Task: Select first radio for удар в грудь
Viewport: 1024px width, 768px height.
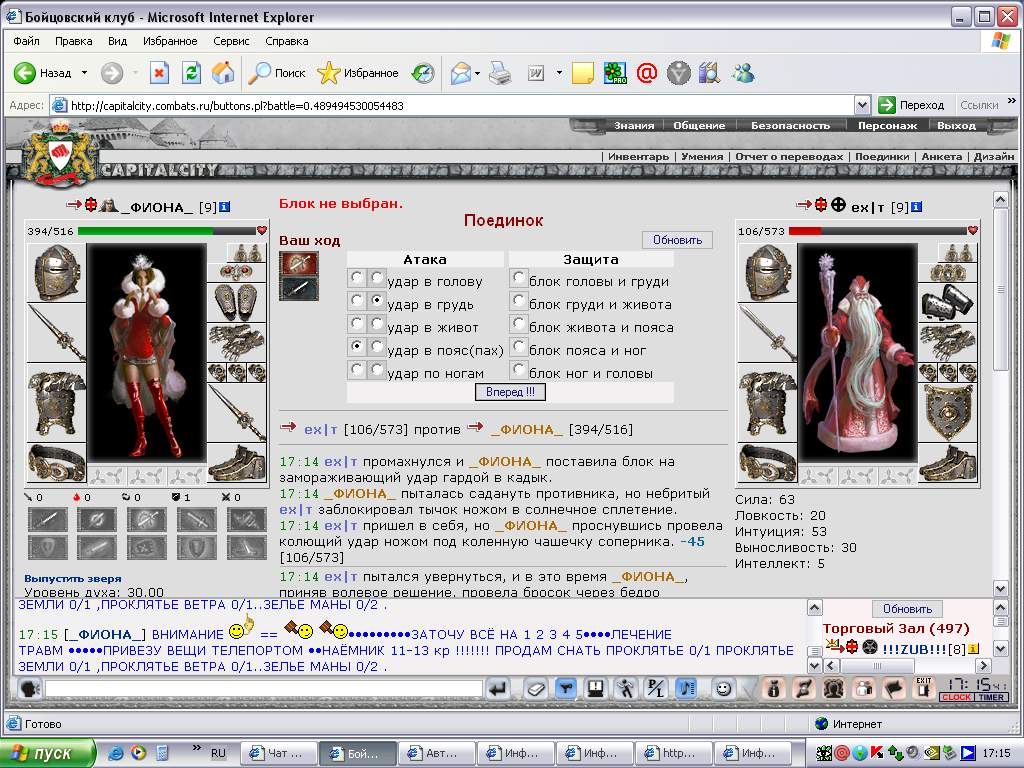Action: coord(357,301)
